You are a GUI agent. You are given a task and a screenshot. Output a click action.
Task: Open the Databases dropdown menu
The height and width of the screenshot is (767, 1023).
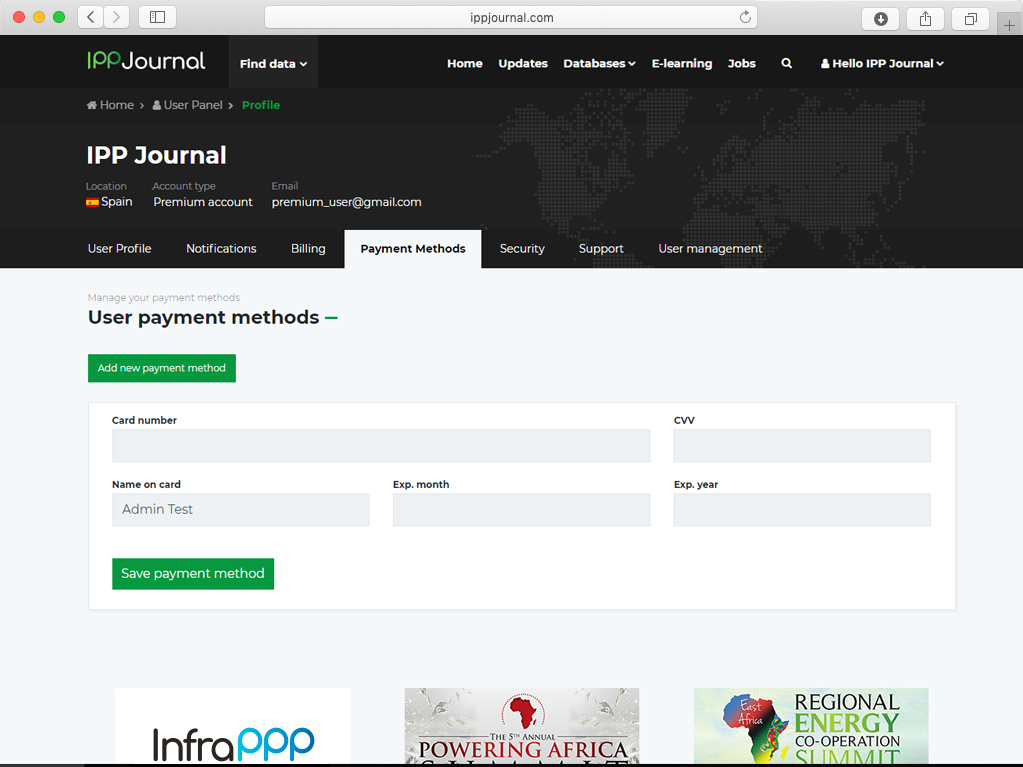pyautogui.click(x=599, y=63)
